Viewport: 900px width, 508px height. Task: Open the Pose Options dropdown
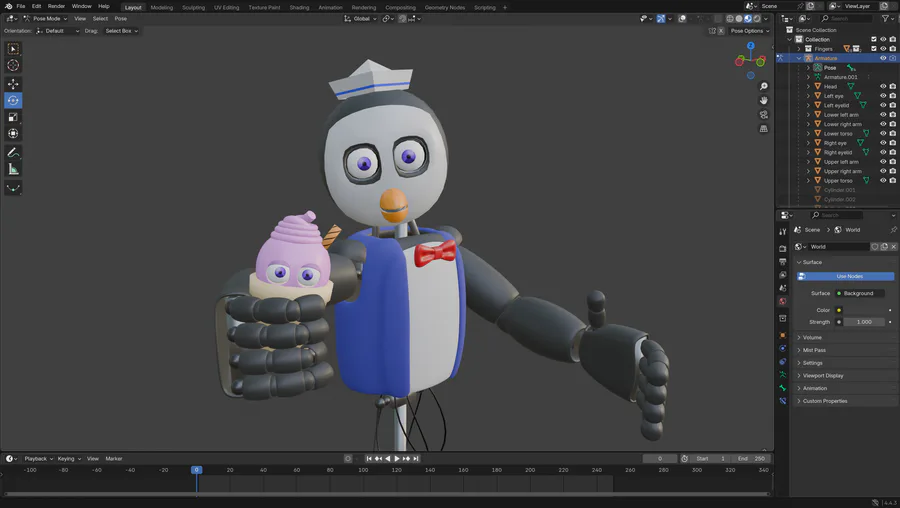pyautogui.click(x=750, y=31)
